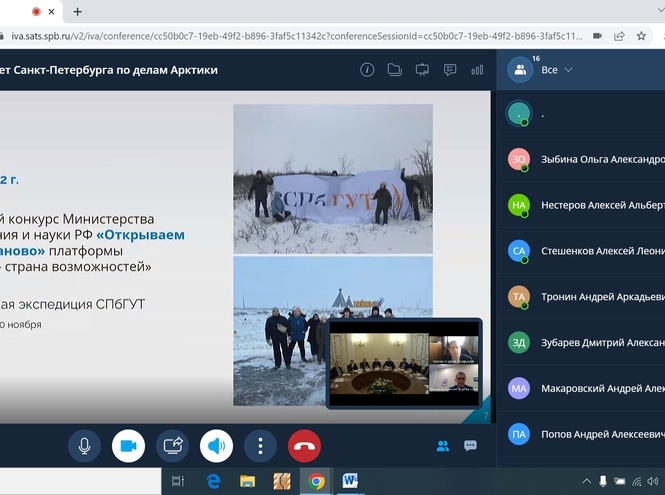Click the ПА blue avatar circle
The width and height of the screenshot is (665, 495).
[519, 434]
